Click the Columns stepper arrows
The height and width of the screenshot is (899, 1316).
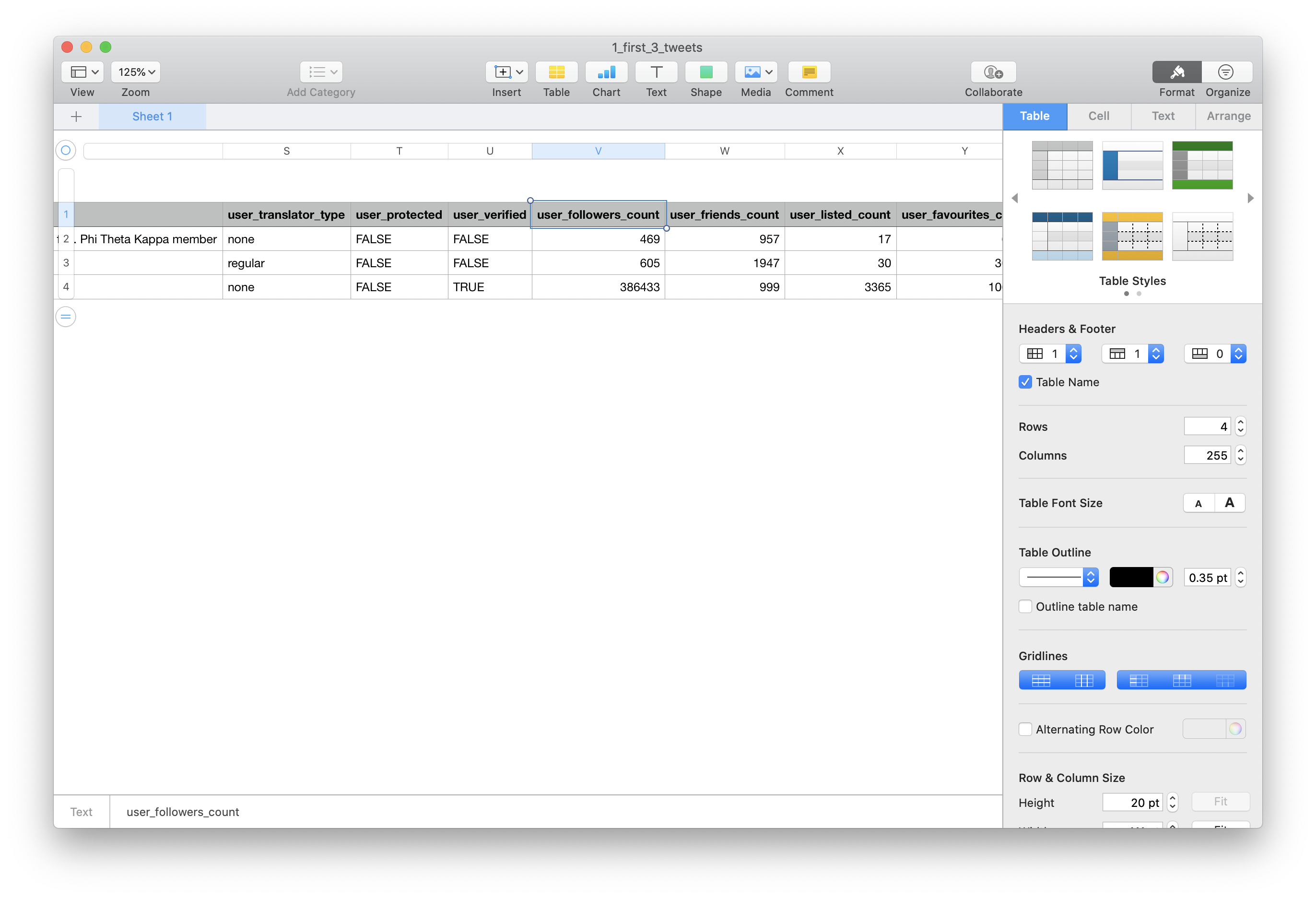pos(1241,455)
